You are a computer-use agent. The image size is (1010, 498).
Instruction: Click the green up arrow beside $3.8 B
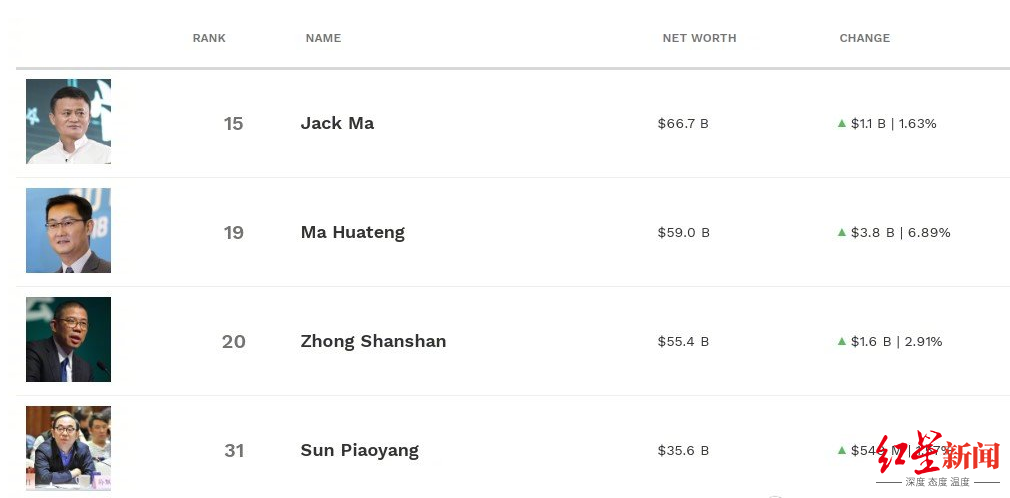[842, 232]
